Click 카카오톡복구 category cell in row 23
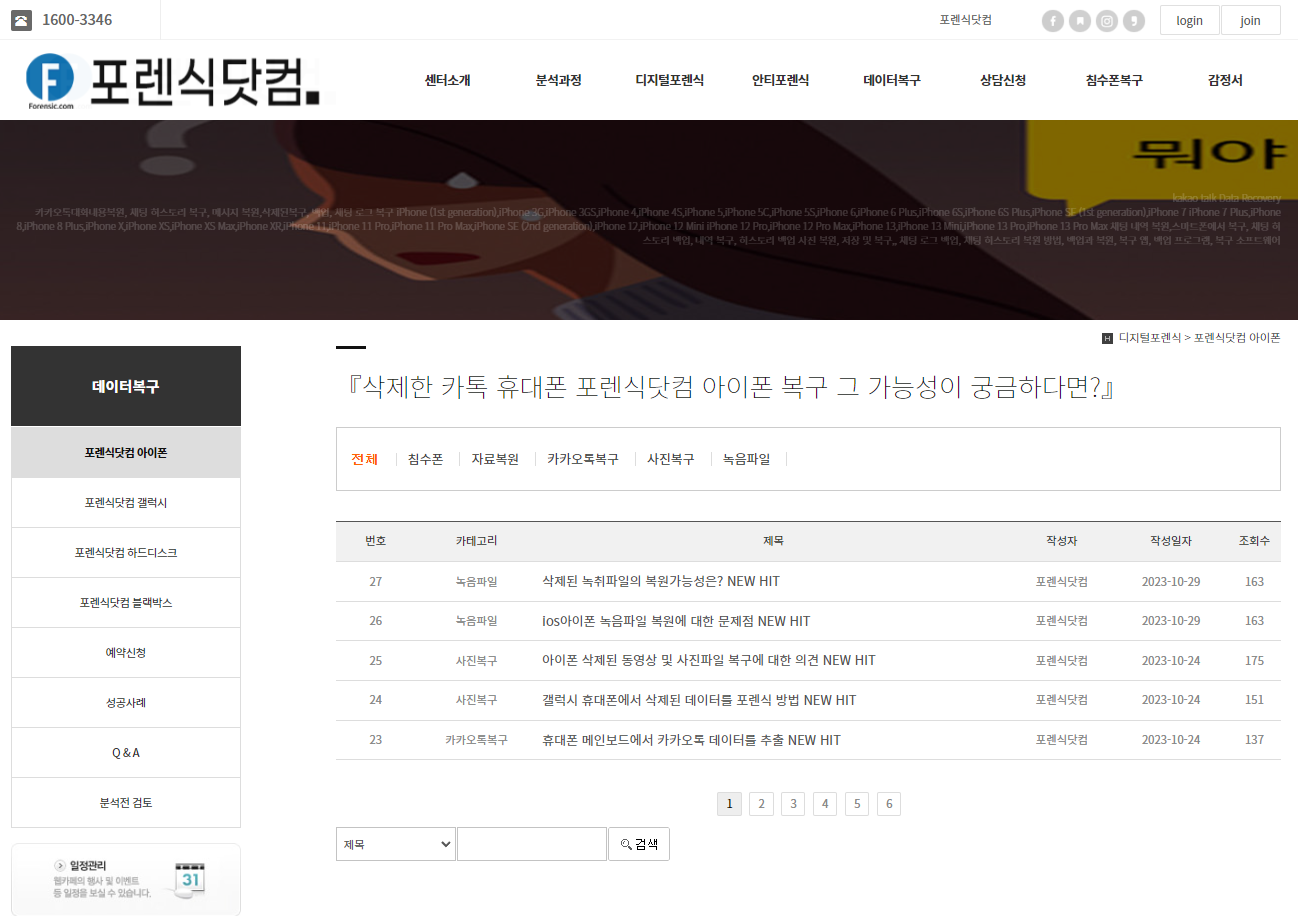Image resolution: width=1298 pixels, height=916 pixels. [x=476, y=740]
